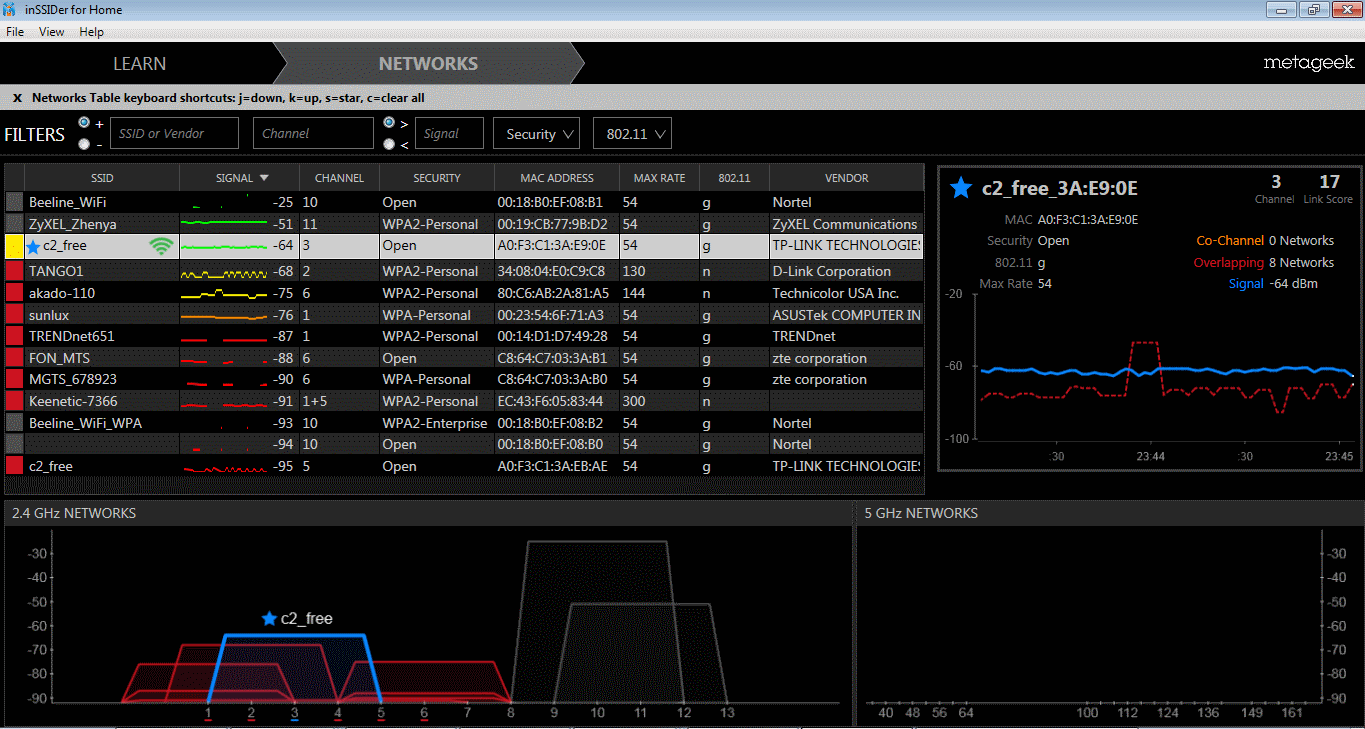Click channel 11 marker on 2.4 GHz axis
Screen dimensions: 1365x729
(641, 713)
